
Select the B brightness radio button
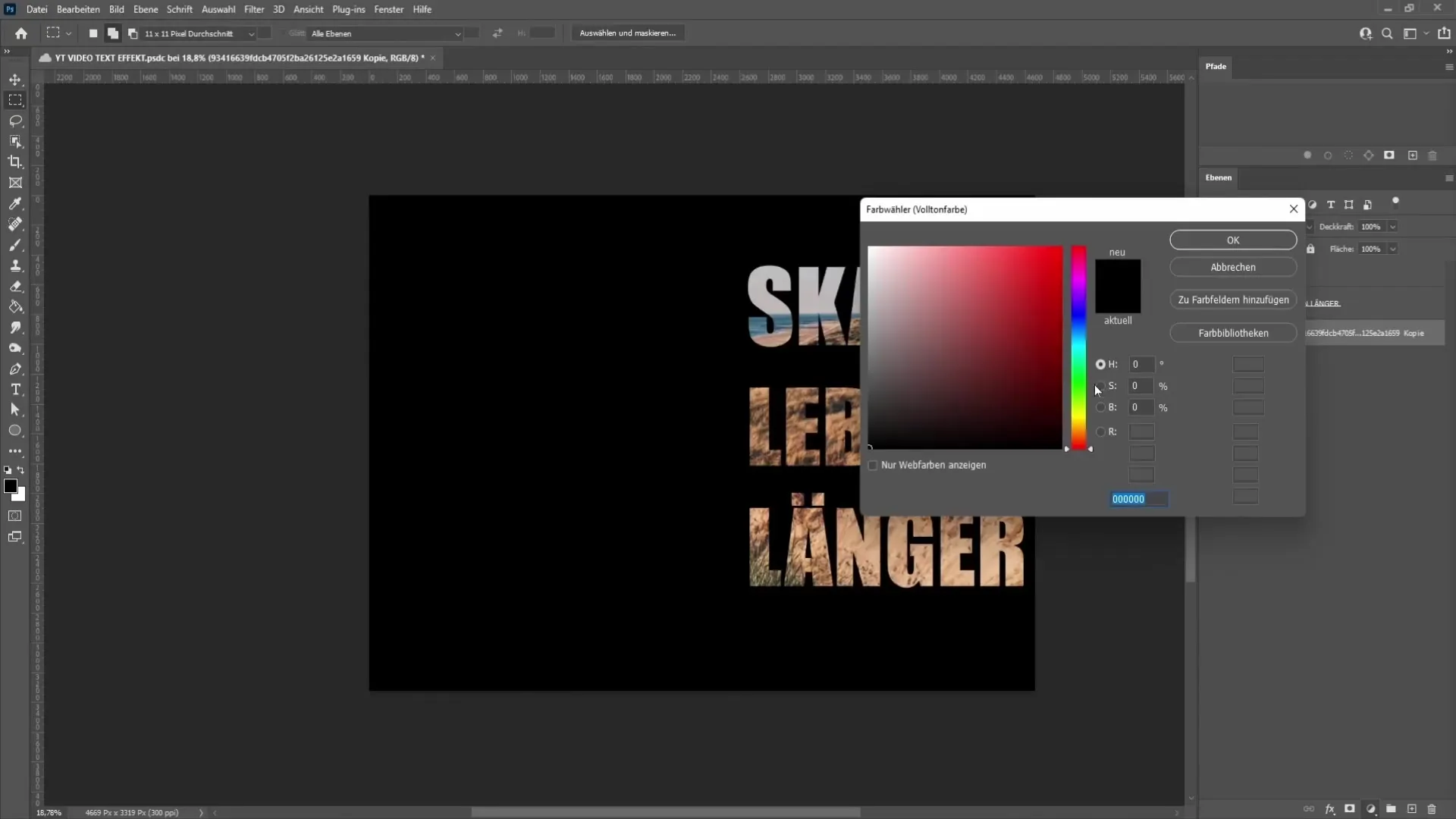[1100, 407]
